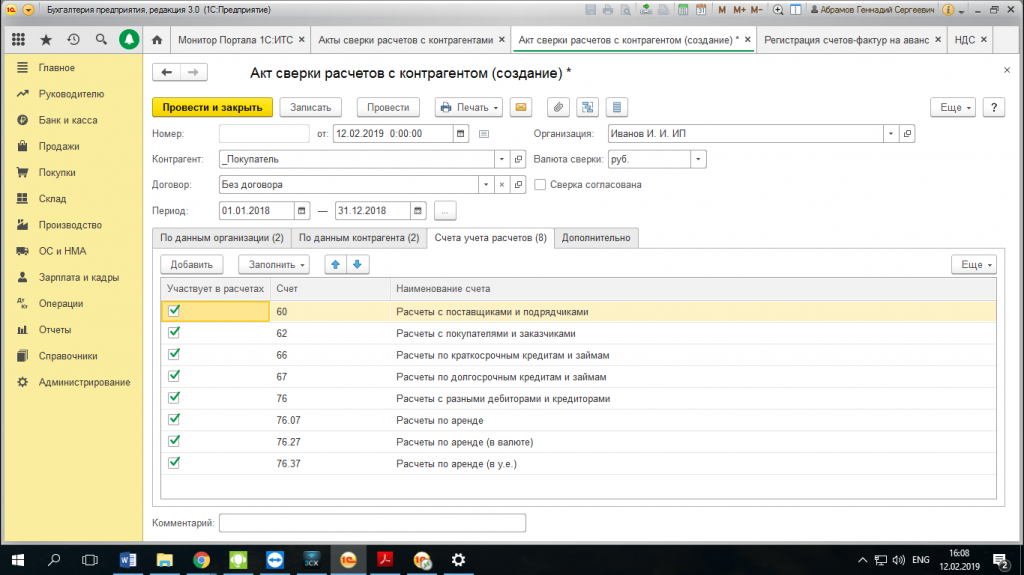Click the green notifications bell icon
Image resolution: width=1024 pixels, height=575 pixels.
(128, 40)
